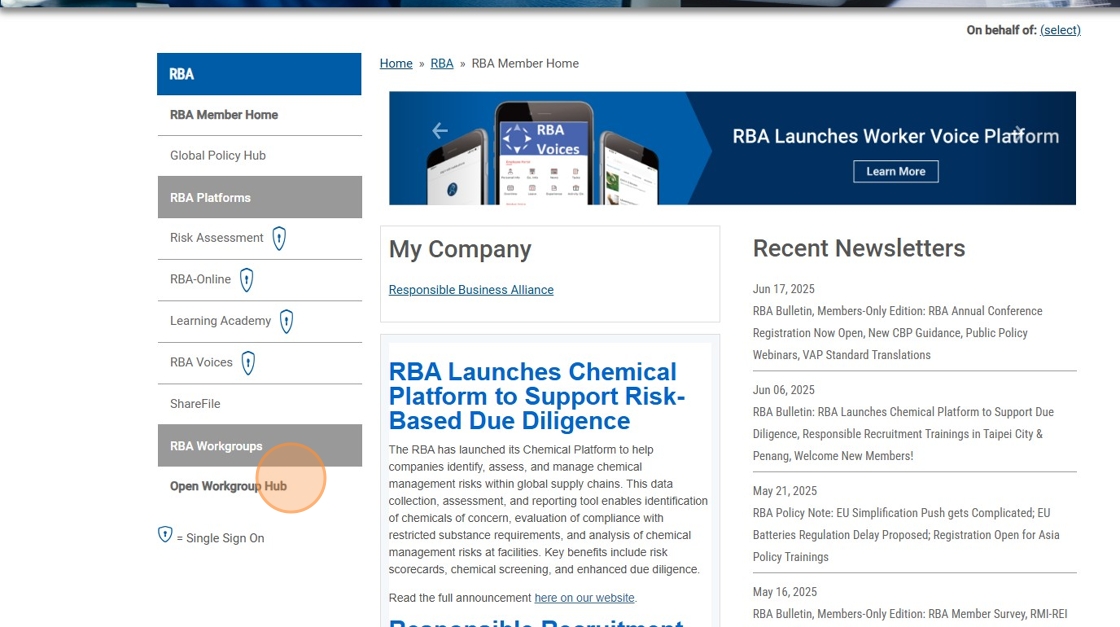Click the RBA Workgroups section header

[259, 446]
